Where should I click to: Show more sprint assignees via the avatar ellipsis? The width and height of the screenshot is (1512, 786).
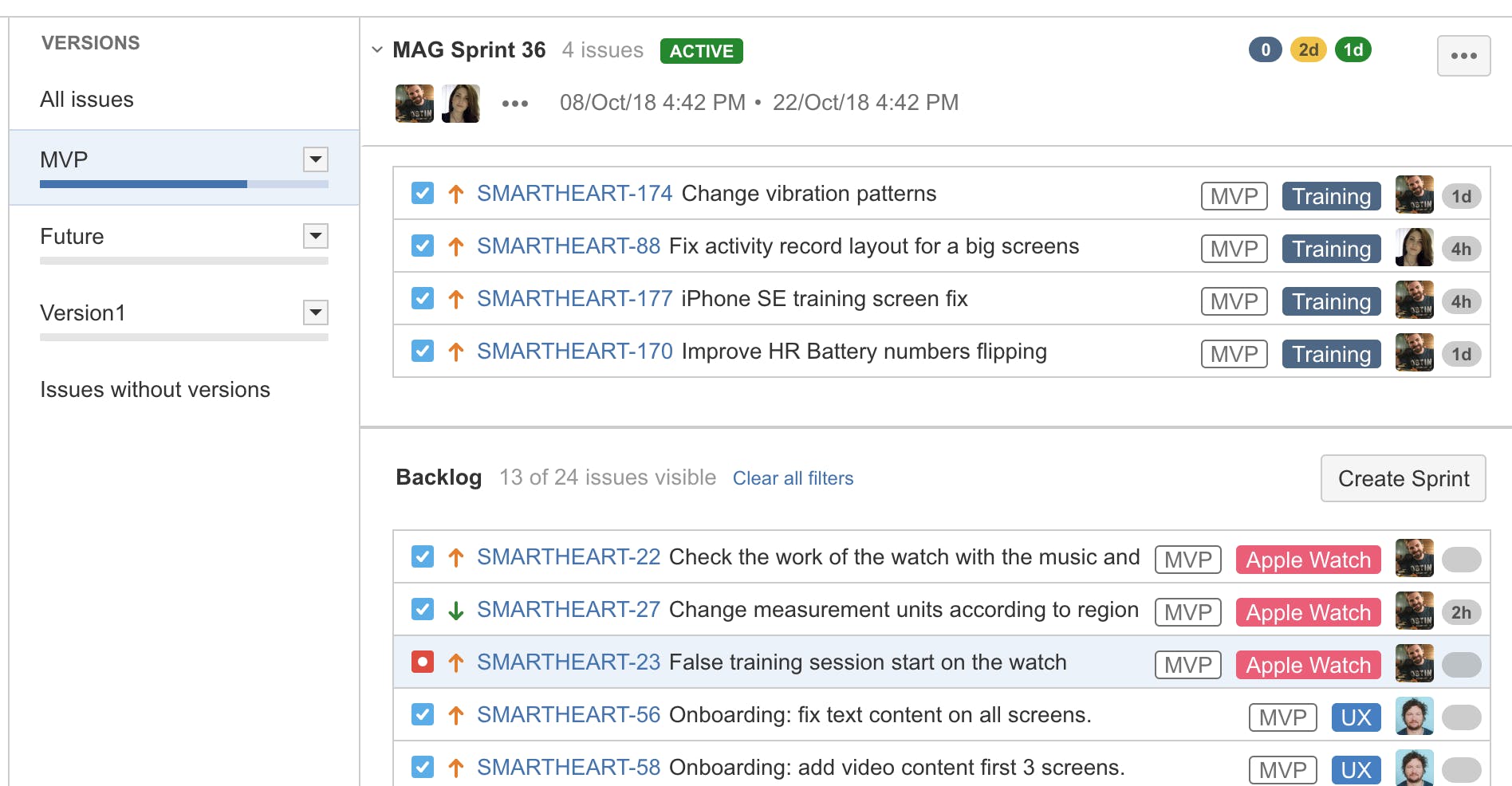[515, 104]
